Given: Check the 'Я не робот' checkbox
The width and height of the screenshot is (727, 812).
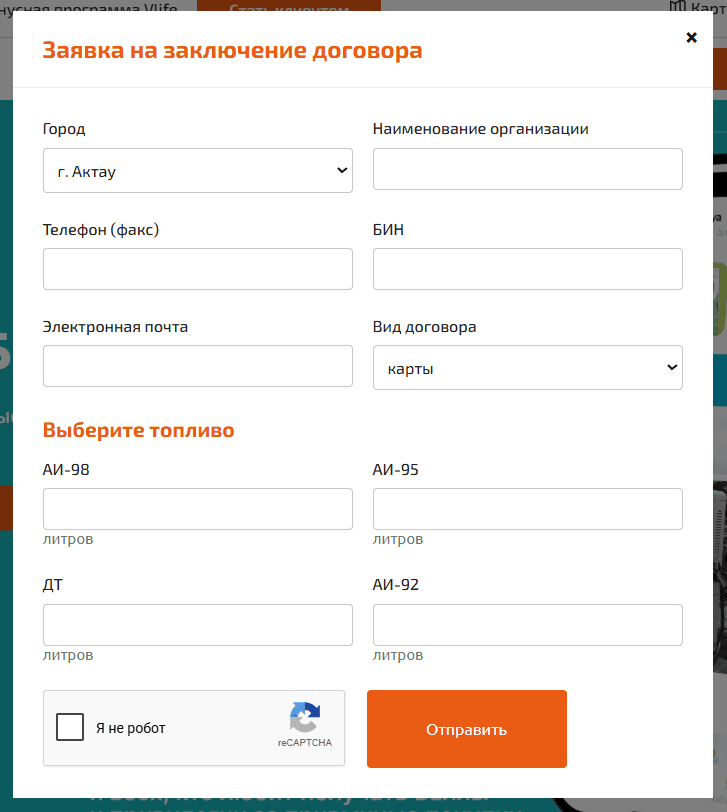Looking at the screenshot, I should (70, 727).
